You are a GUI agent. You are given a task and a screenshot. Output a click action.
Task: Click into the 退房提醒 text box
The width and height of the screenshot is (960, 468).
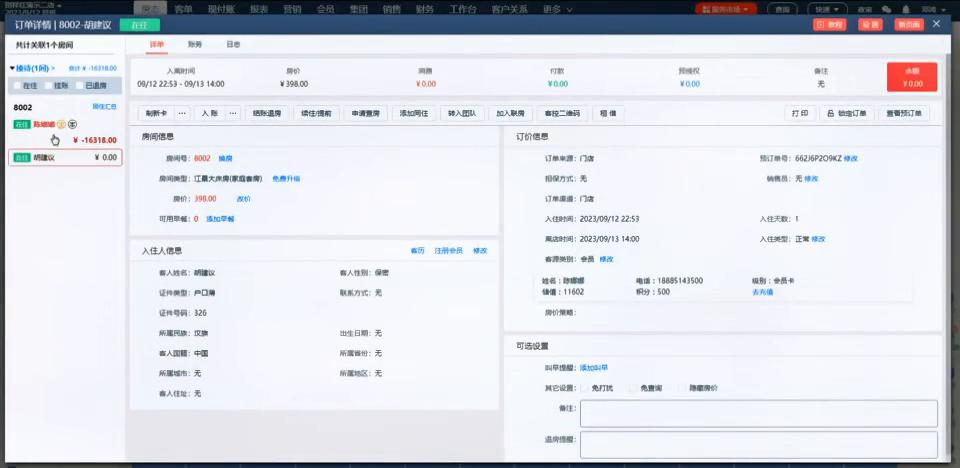pyautogui.click(x=759, y=445)
